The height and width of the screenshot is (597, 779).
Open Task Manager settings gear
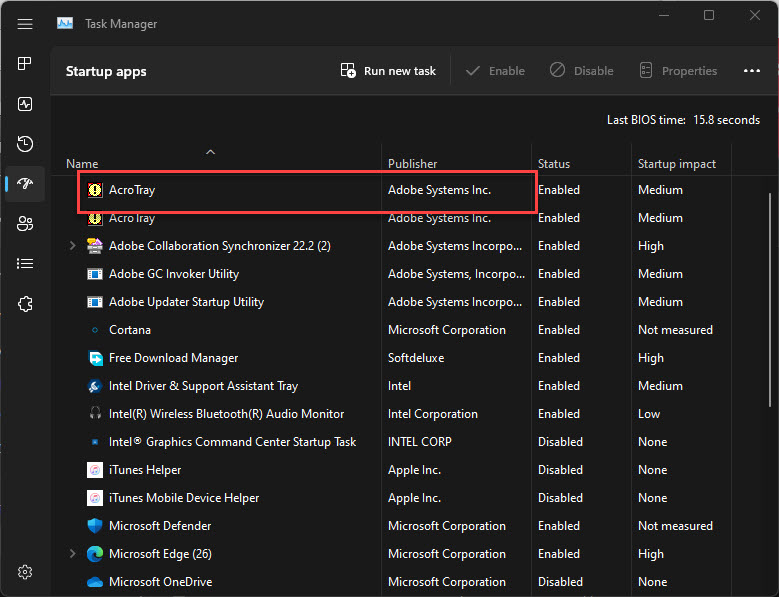tap(25, 572)
